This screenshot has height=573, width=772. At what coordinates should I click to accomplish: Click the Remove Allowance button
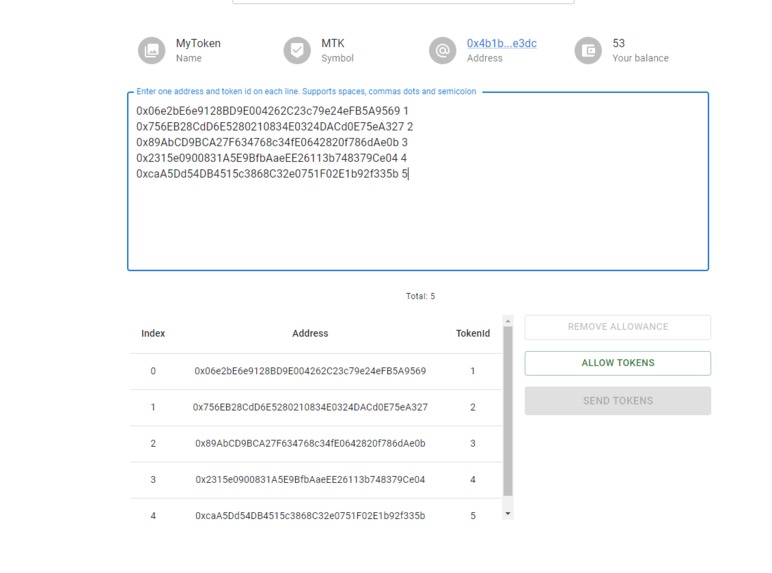click(618, 327)
